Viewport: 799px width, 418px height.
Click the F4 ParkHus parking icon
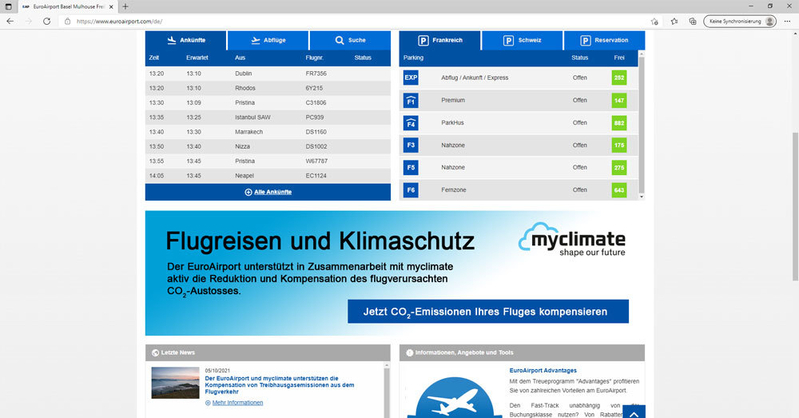410,123
